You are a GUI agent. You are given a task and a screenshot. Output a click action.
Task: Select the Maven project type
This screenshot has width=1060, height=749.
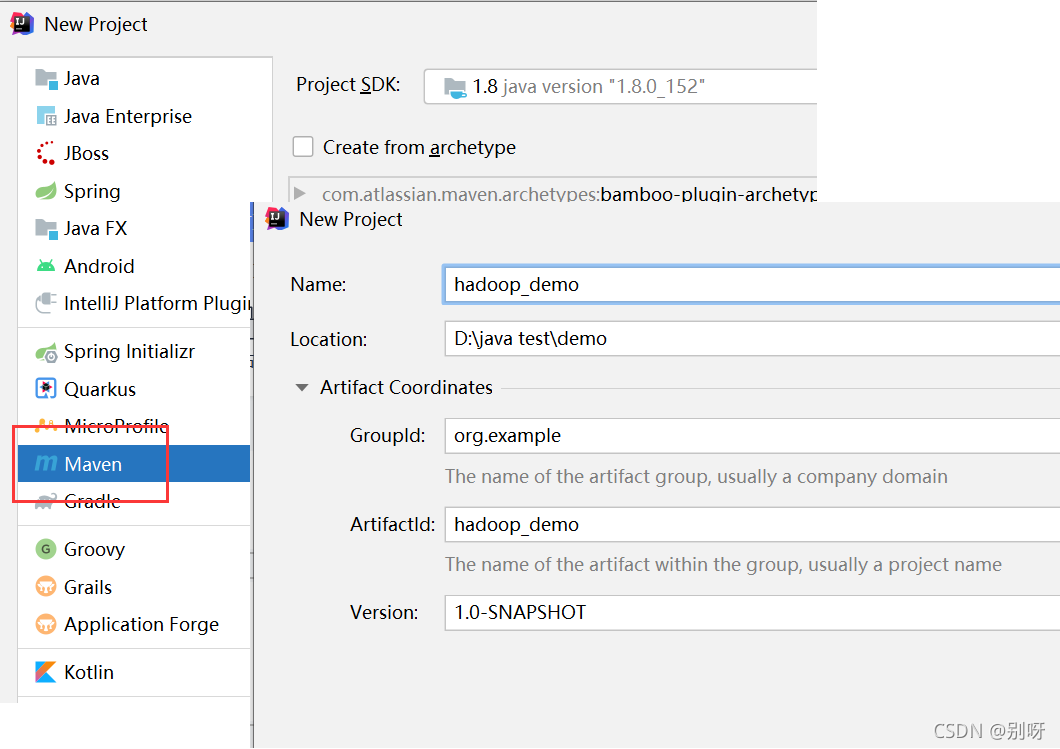(134, 464)
